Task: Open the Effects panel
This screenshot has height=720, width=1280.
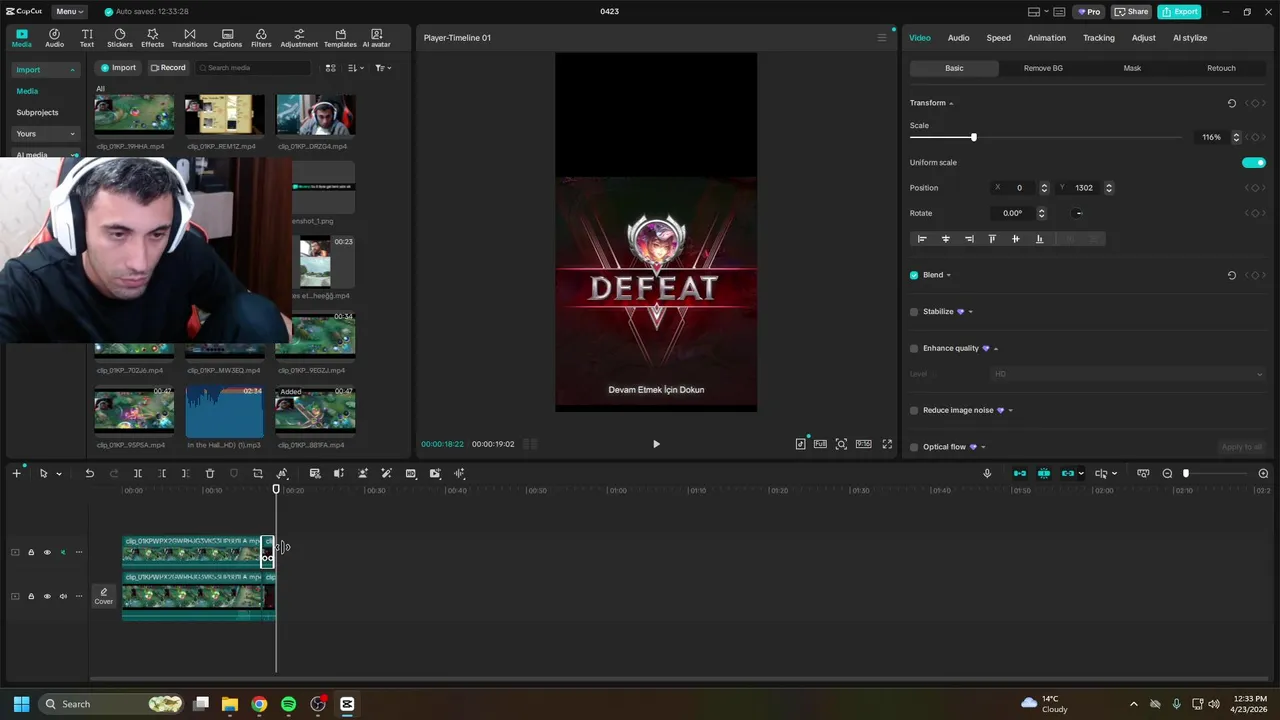Action: (x=152, y=38)
